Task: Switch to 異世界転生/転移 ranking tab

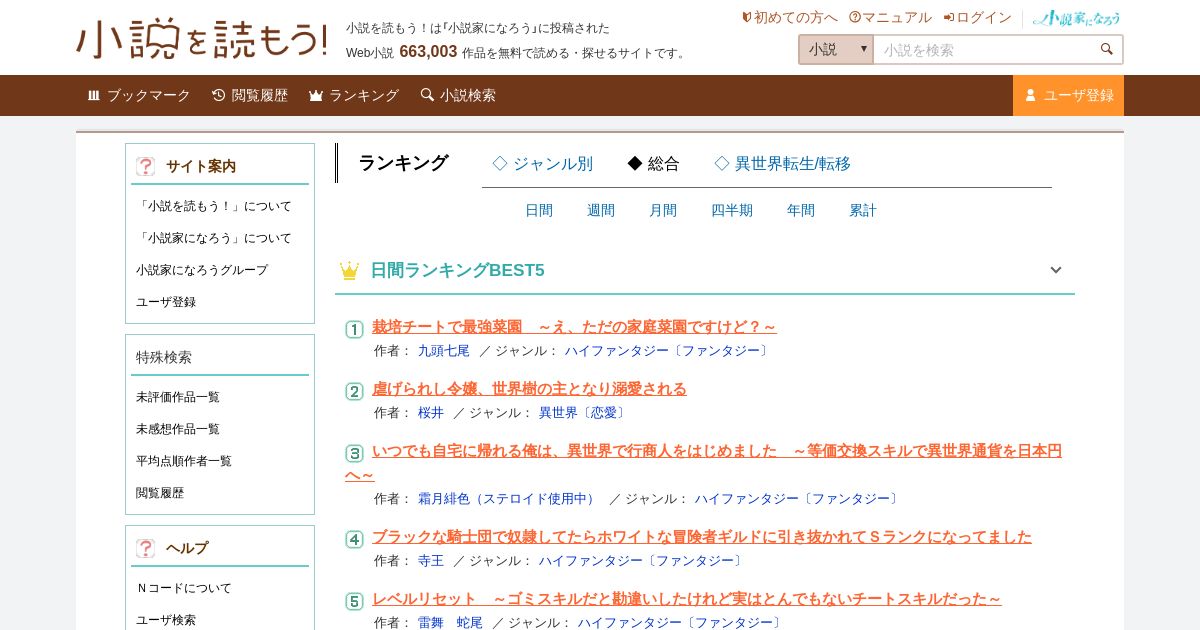Action: (x=782, y=164)
